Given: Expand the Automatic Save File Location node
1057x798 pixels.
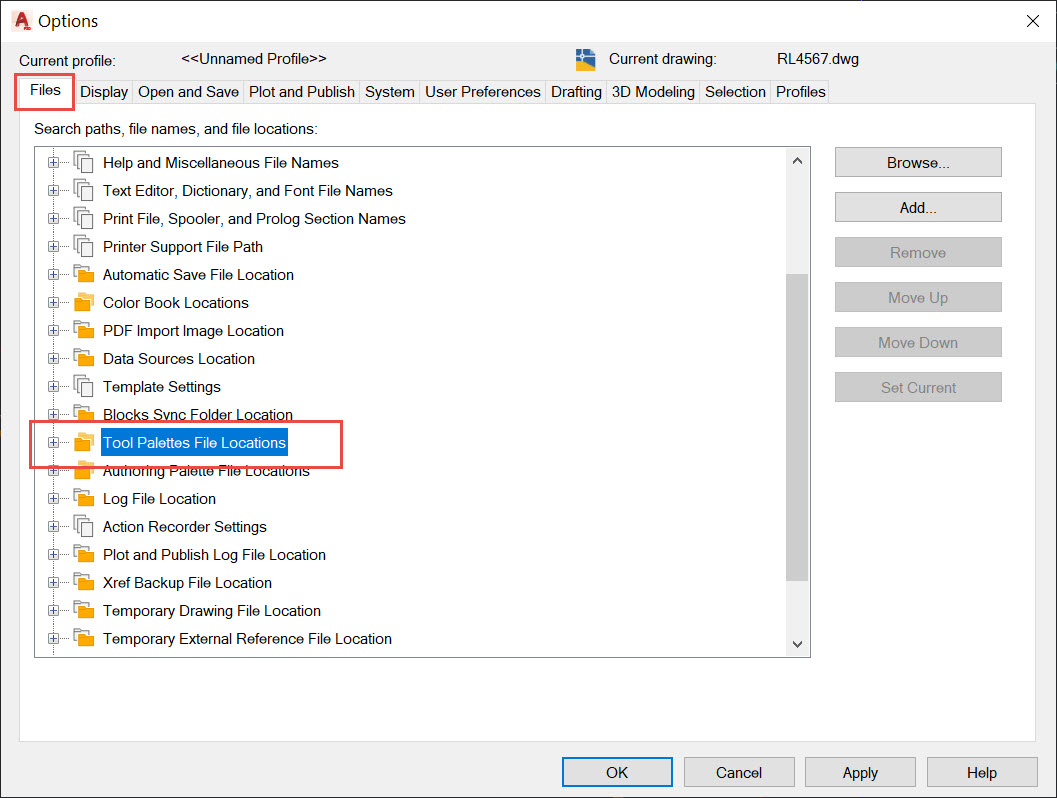Looking at the screenshot, I should point(52,274).
